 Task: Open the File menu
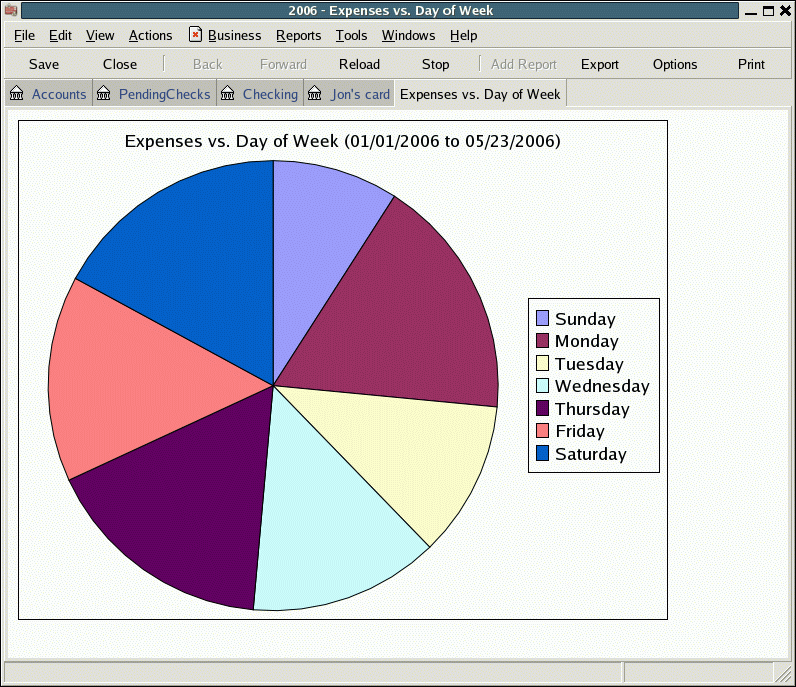(24, 35)
